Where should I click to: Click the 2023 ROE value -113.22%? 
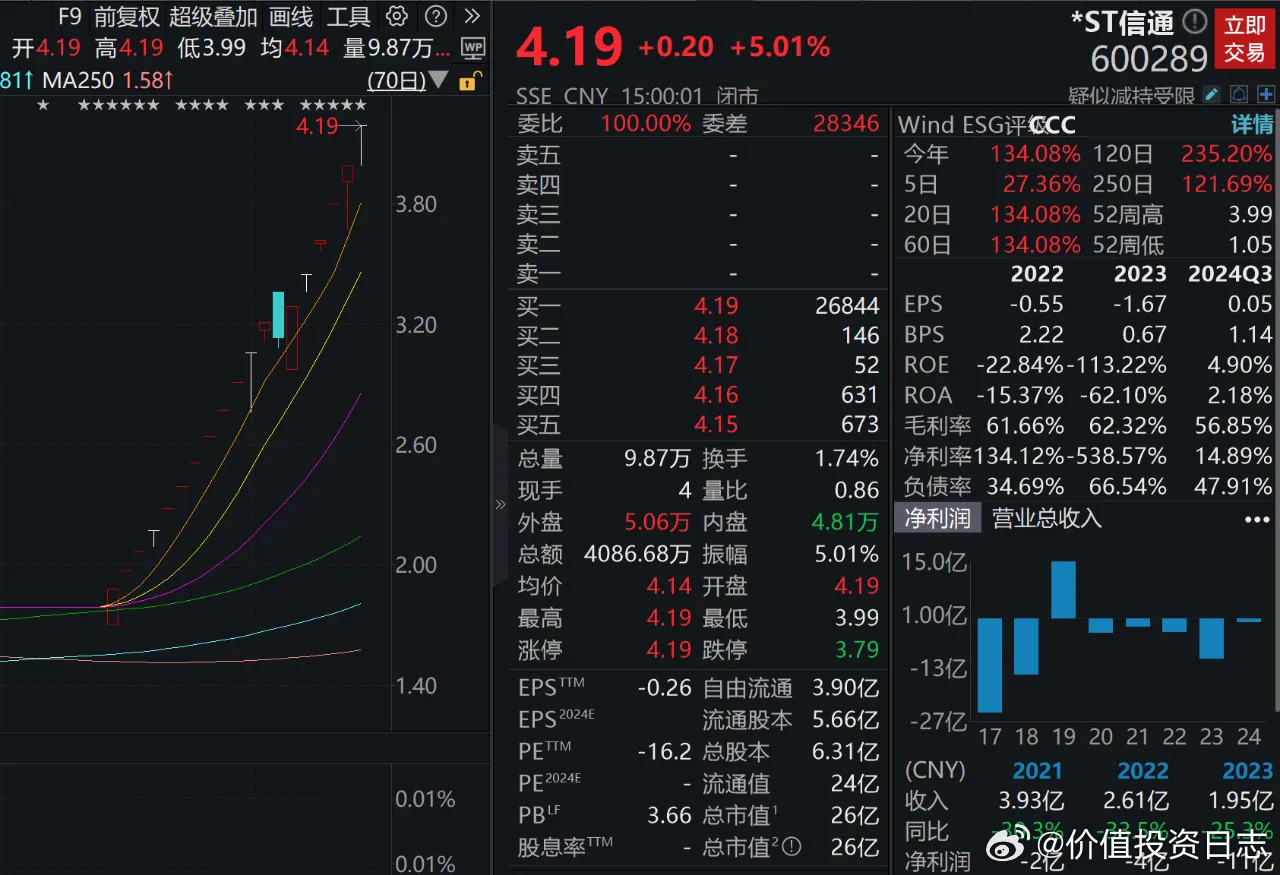coord(1117,365)
